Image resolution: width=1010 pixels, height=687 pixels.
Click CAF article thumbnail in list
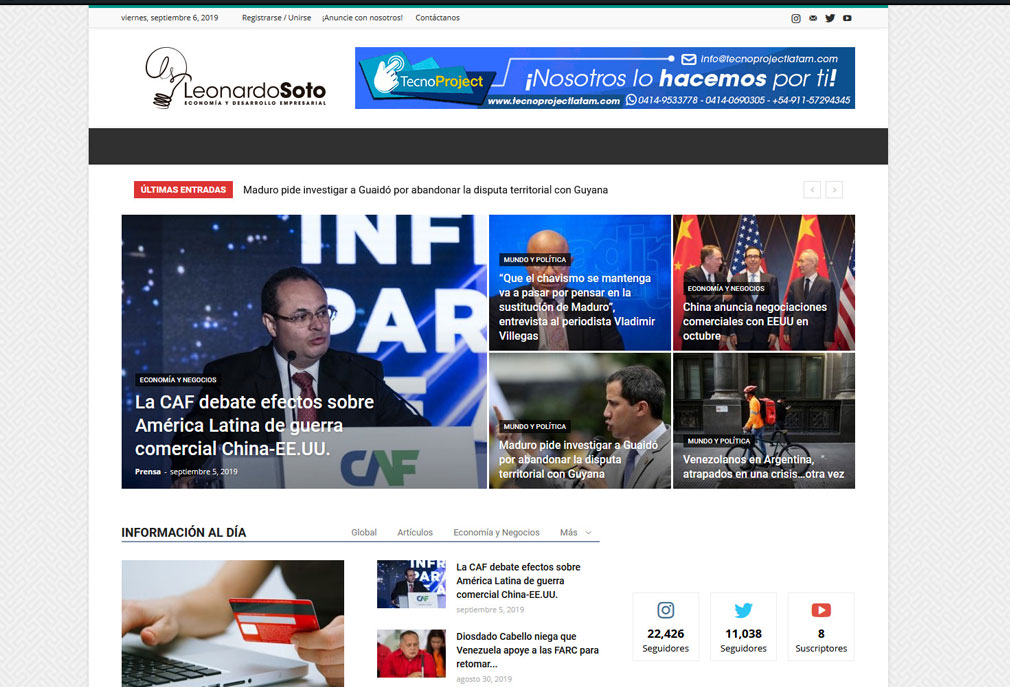[x=411, y=584]
